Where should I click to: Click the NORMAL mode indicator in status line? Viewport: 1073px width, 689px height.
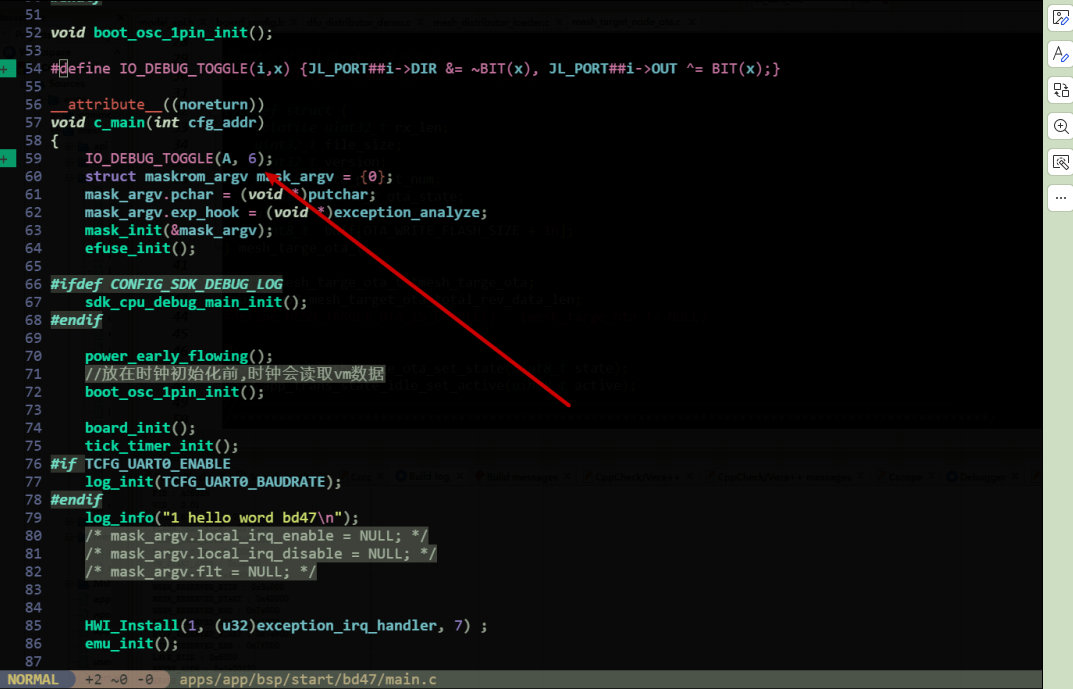click(x=33, y=679)
